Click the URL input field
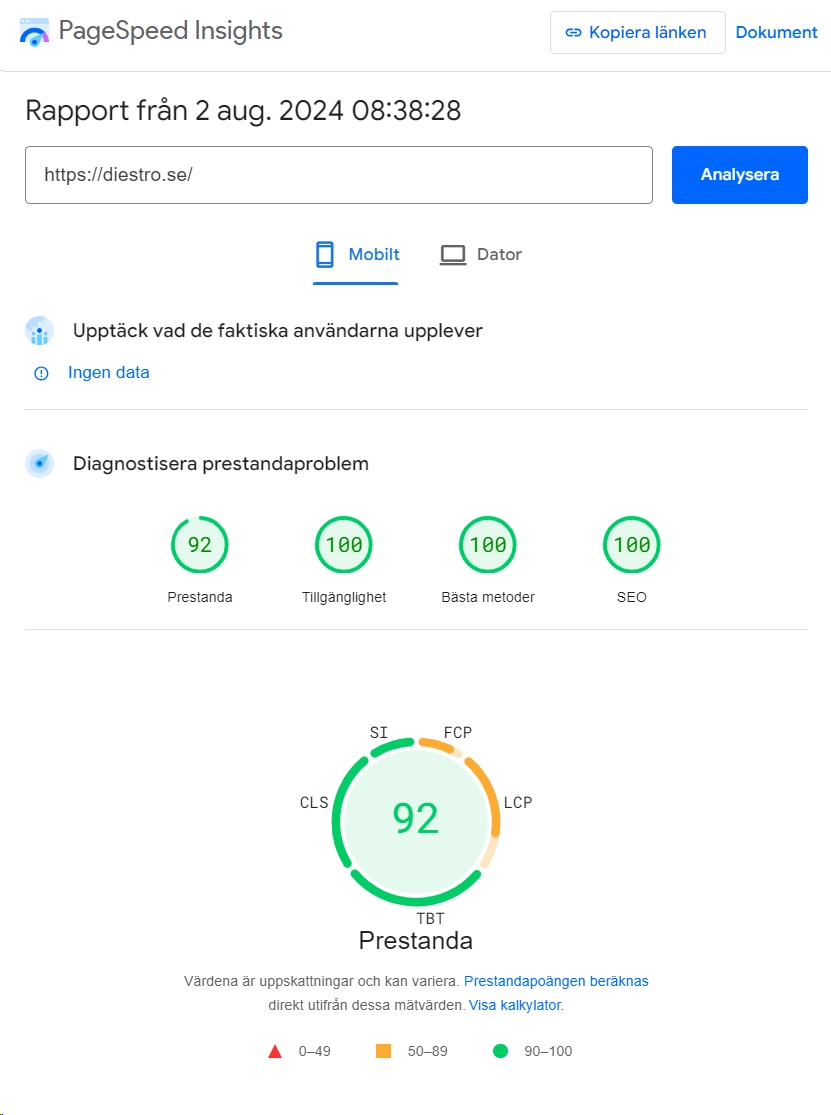The width and height of the screenshot is (831, 1115). (x=338, y=175)
